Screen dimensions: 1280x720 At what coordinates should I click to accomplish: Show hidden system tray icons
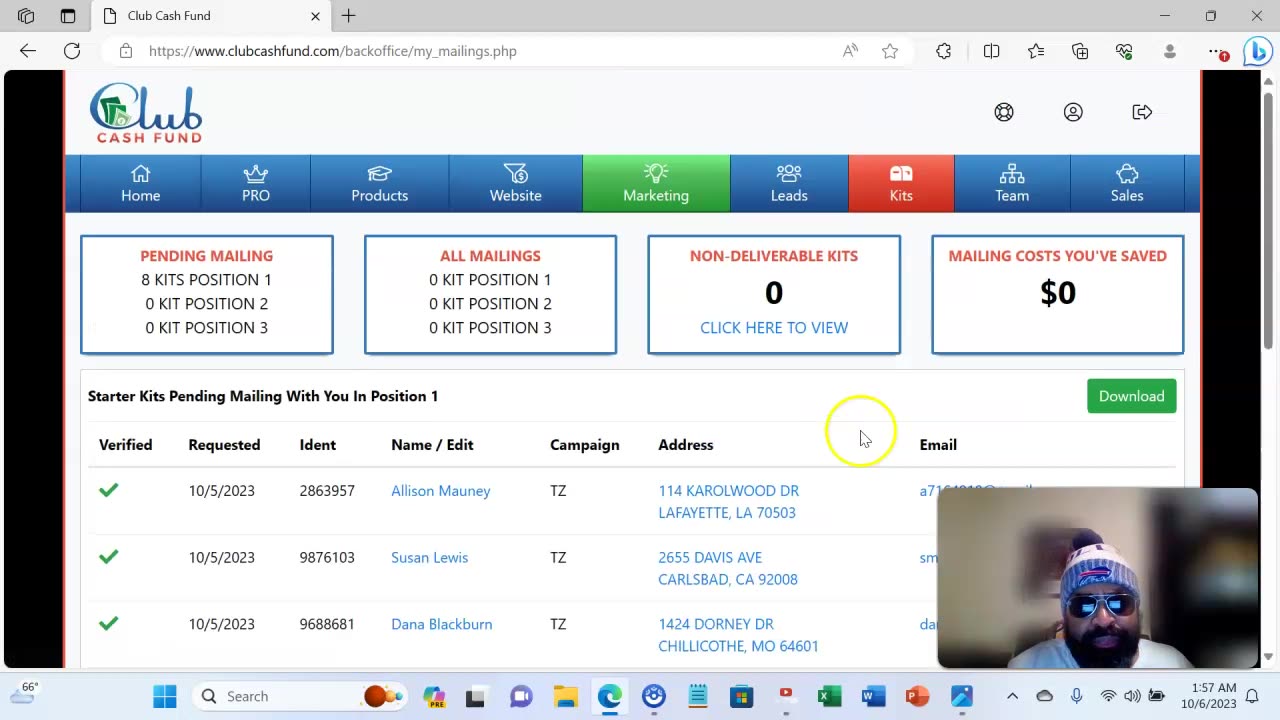1012,696
